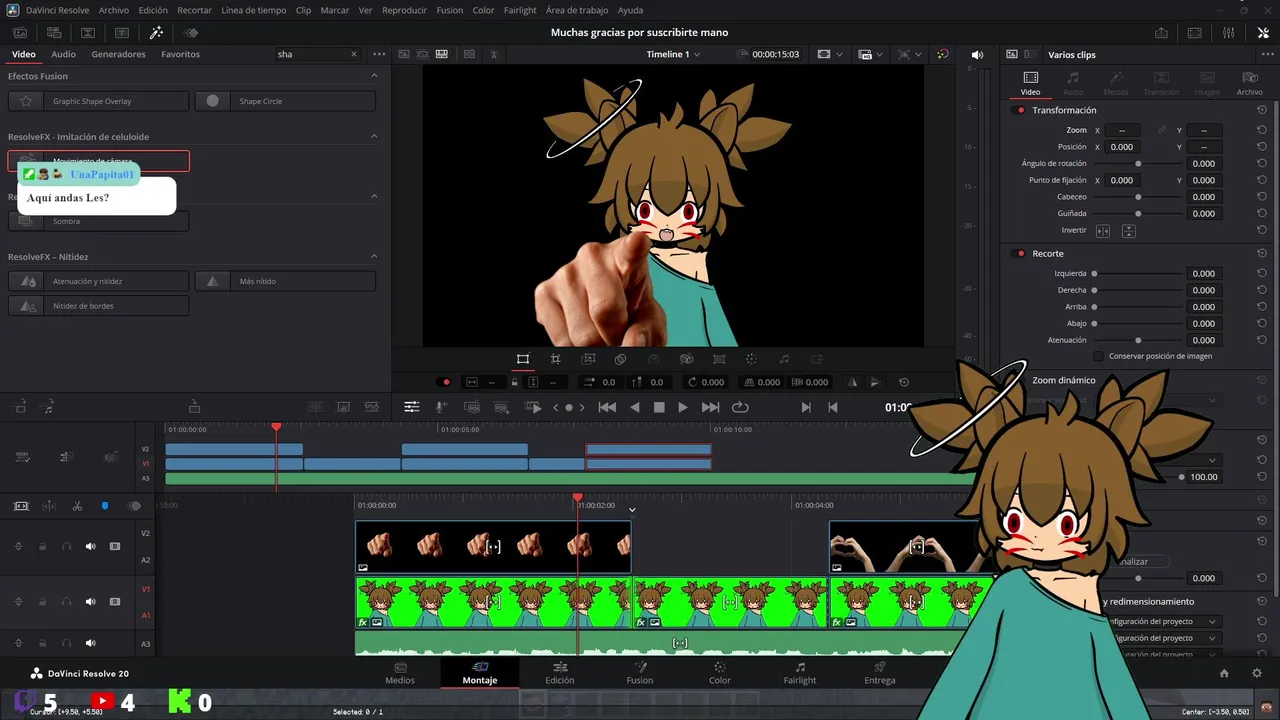Image resolution: width=1280 pixels, height=720 pixels.
Task: Open the Fusion menu in menu bar
Action: [x=449, y=10]
